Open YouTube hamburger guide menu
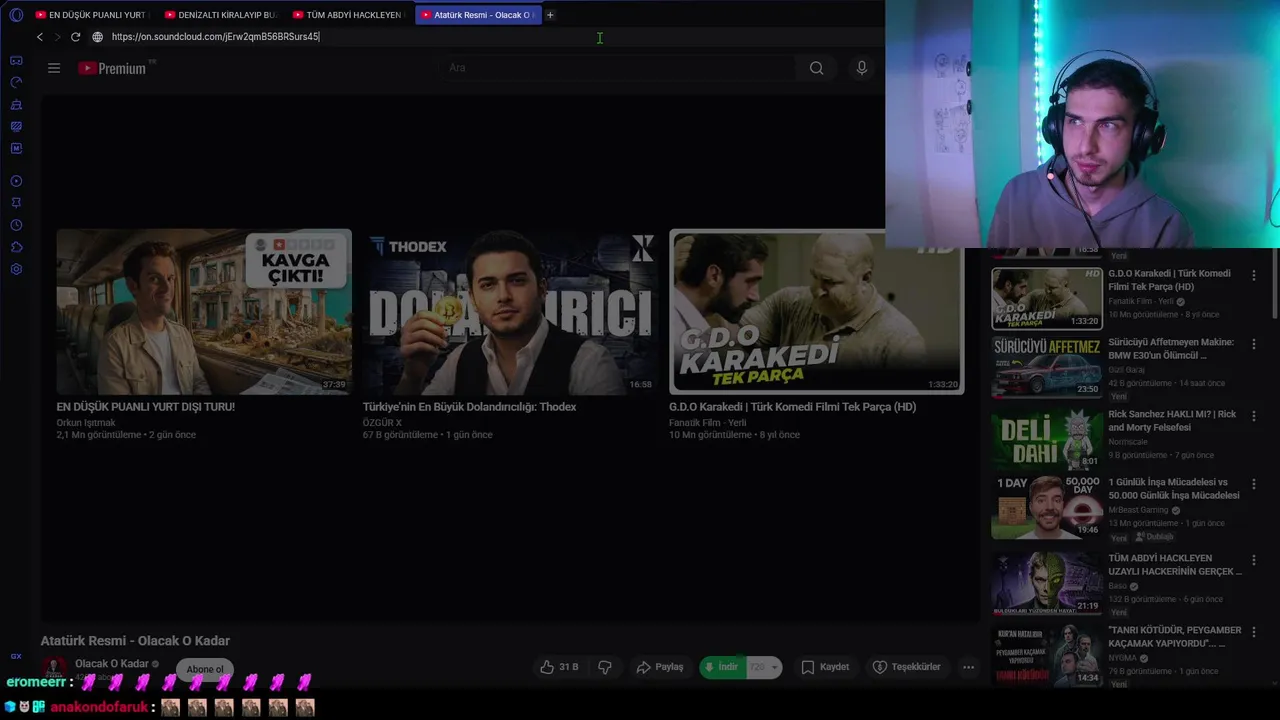 [54, 68]
